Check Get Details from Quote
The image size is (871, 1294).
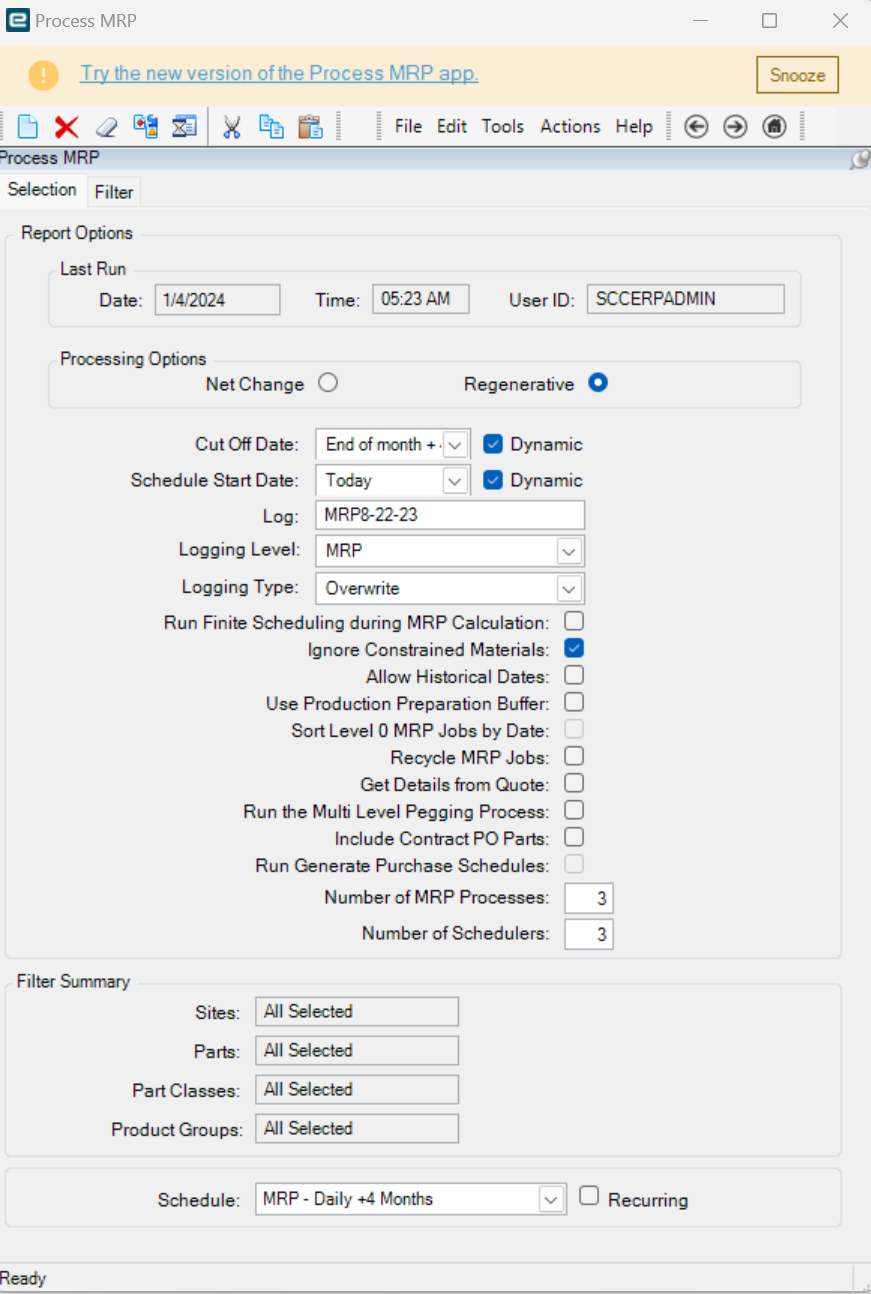tap(574, 783)
